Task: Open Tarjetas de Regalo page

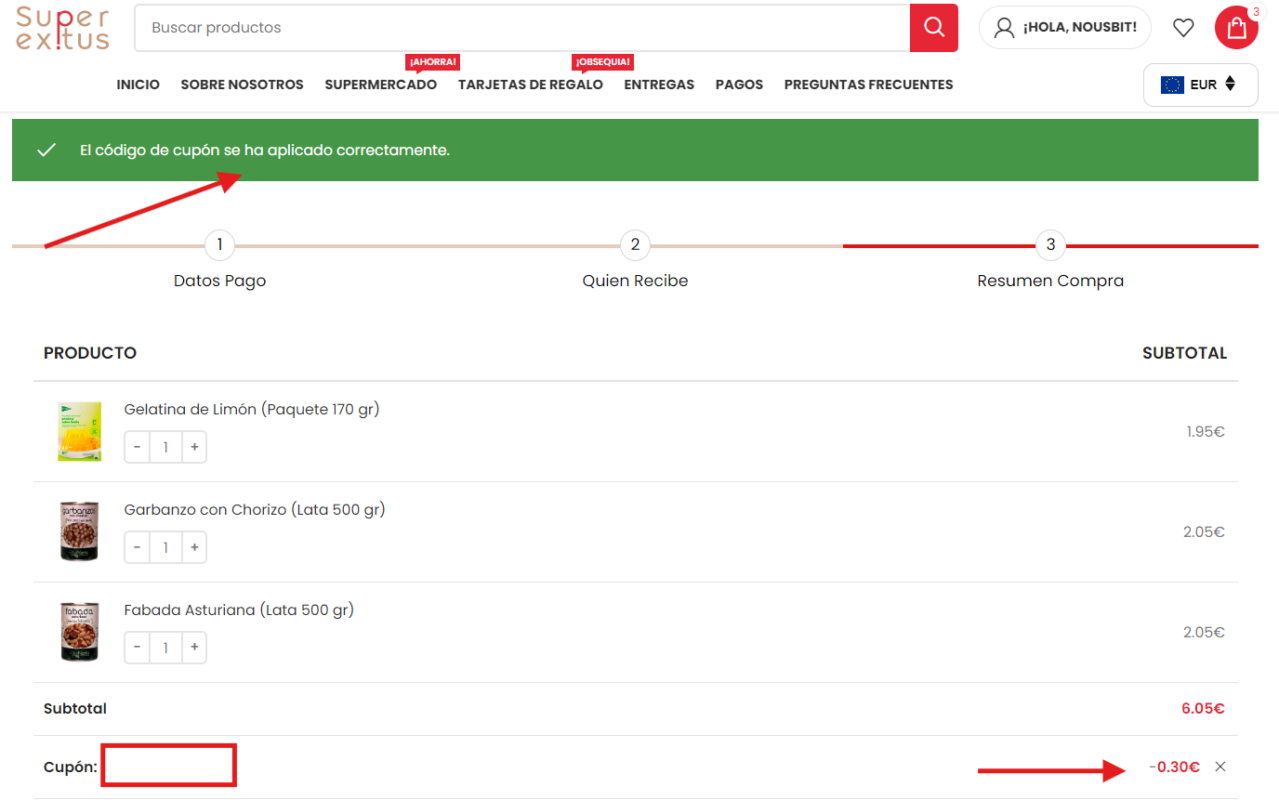Action: click(530, 85)
